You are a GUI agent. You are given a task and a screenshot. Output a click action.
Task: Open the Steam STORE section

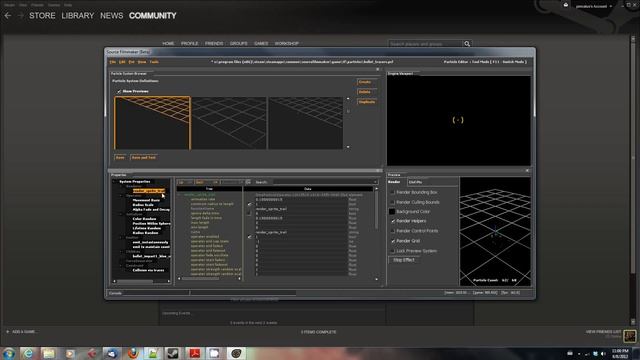tap(42, 16)
